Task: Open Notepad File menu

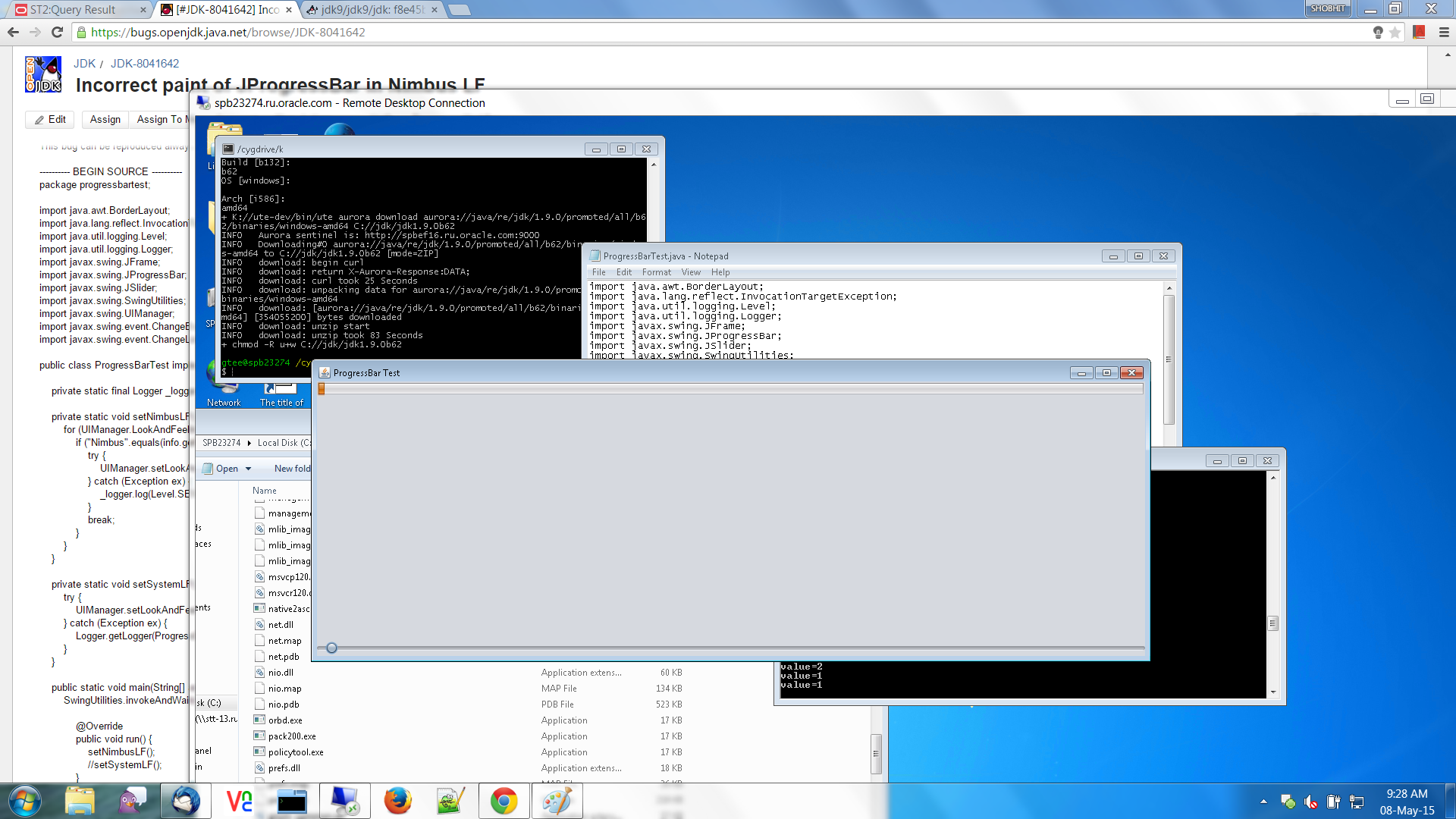Action: 598,272
